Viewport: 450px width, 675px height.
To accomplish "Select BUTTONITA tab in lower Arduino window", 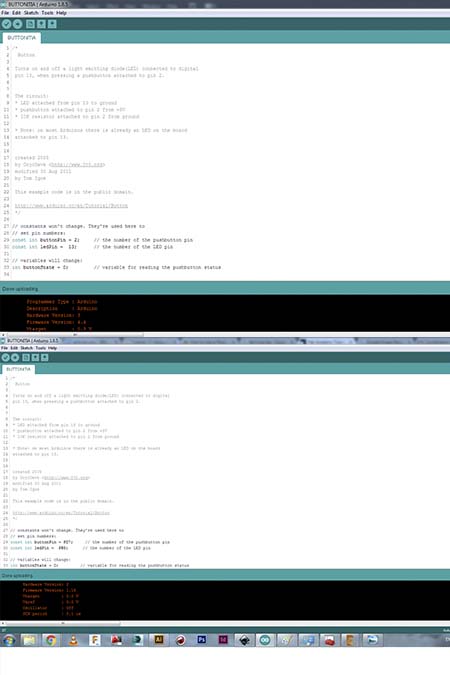I will (19, 369).
